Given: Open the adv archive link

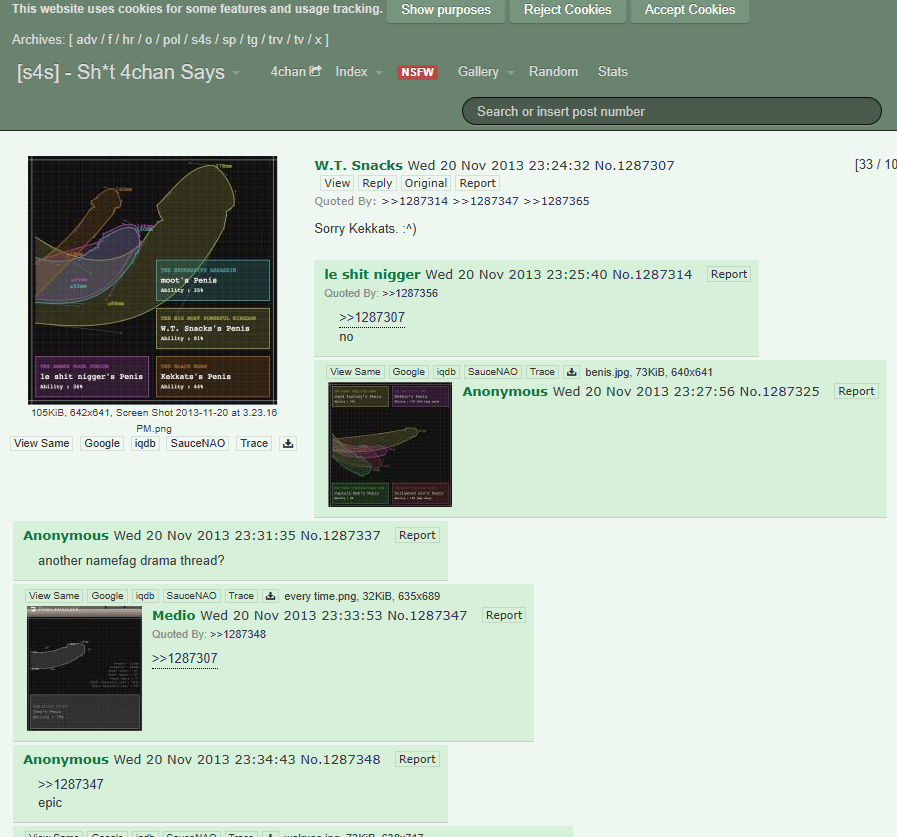Looking at the screenshot, I should point(86,39).
